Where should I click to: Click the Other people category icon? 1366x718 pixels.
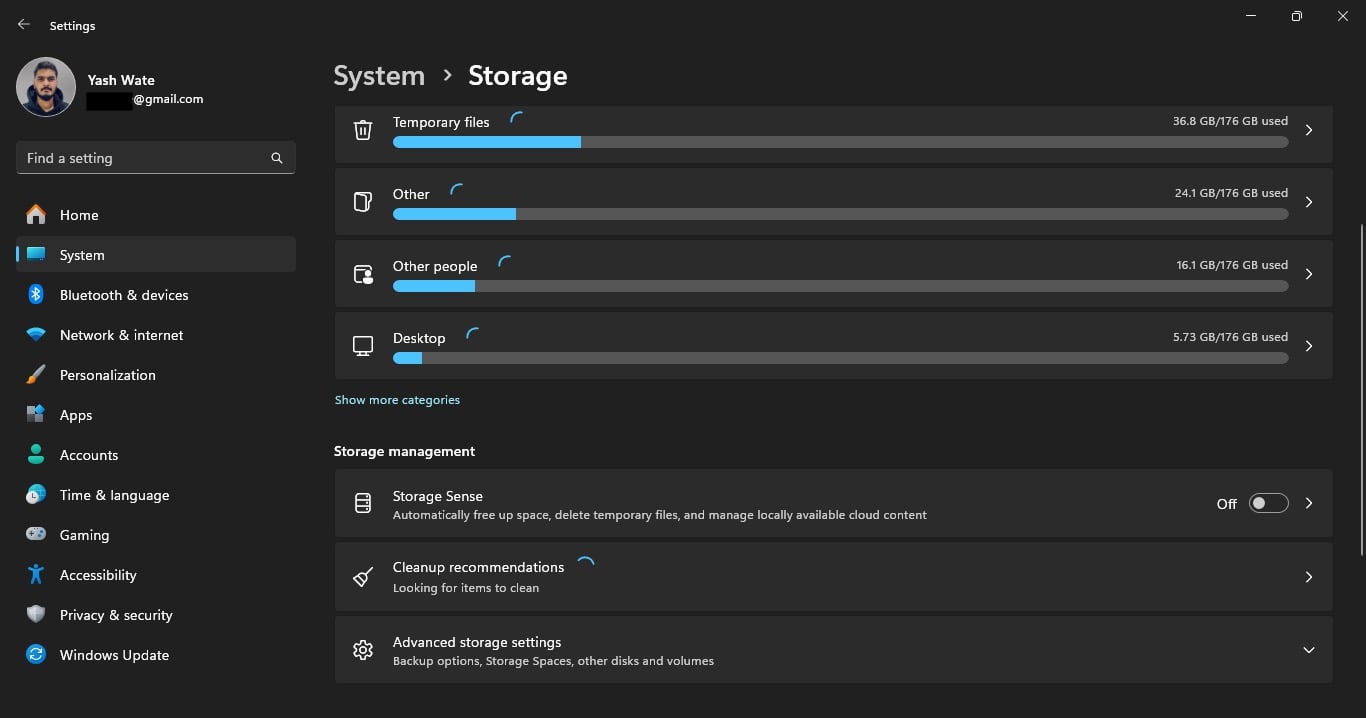click(363, 274)
